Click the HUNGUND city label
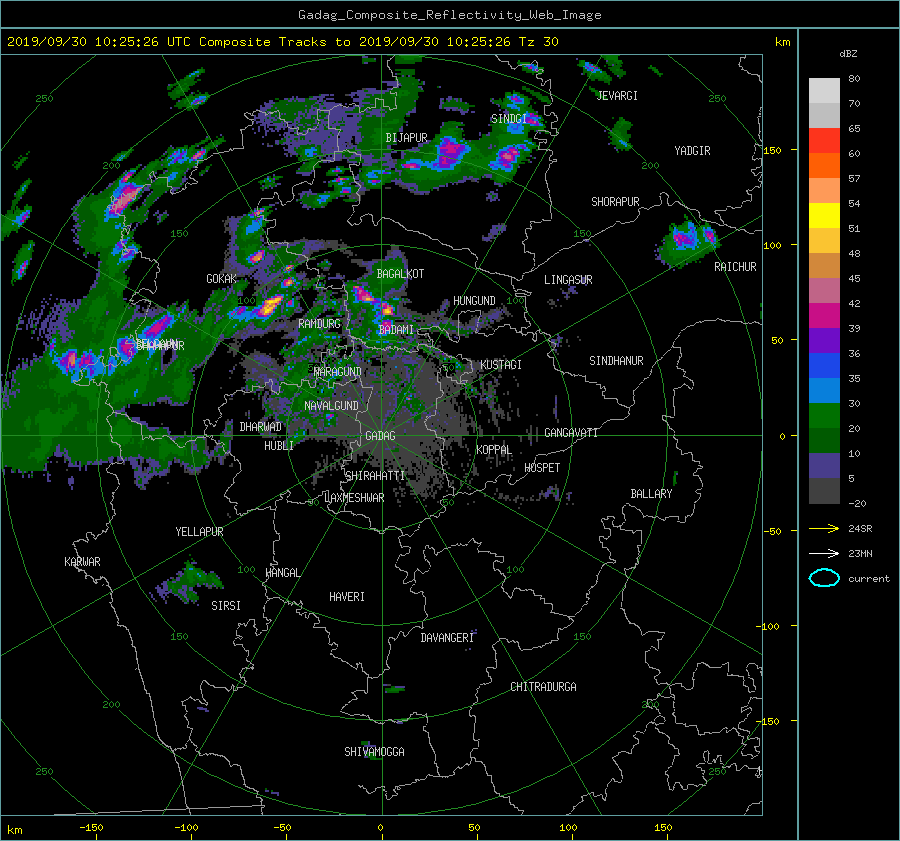900x841 pixels. click(474, 301)
